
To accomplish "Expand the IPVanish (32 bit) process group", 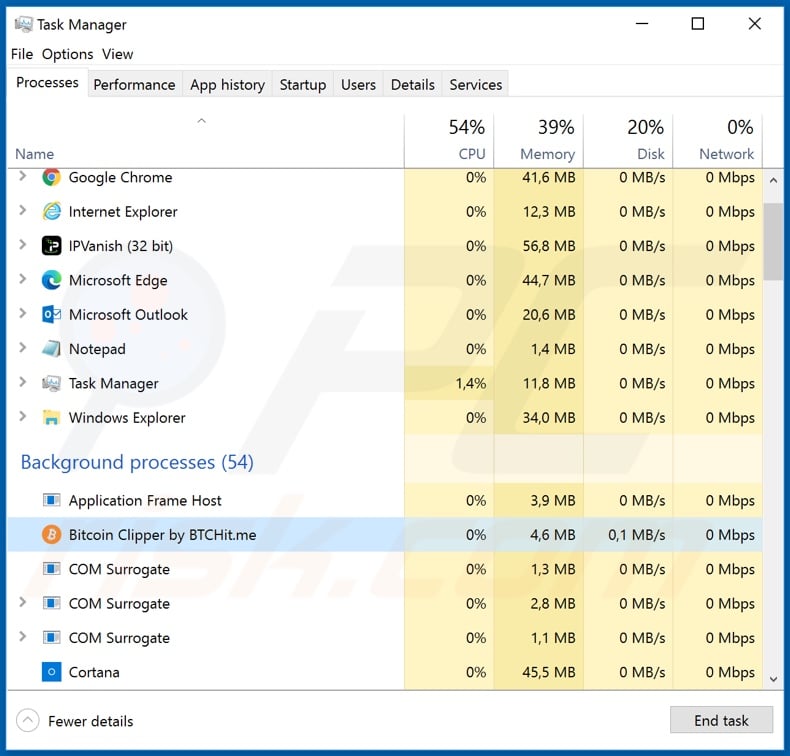I will [23, 245].
